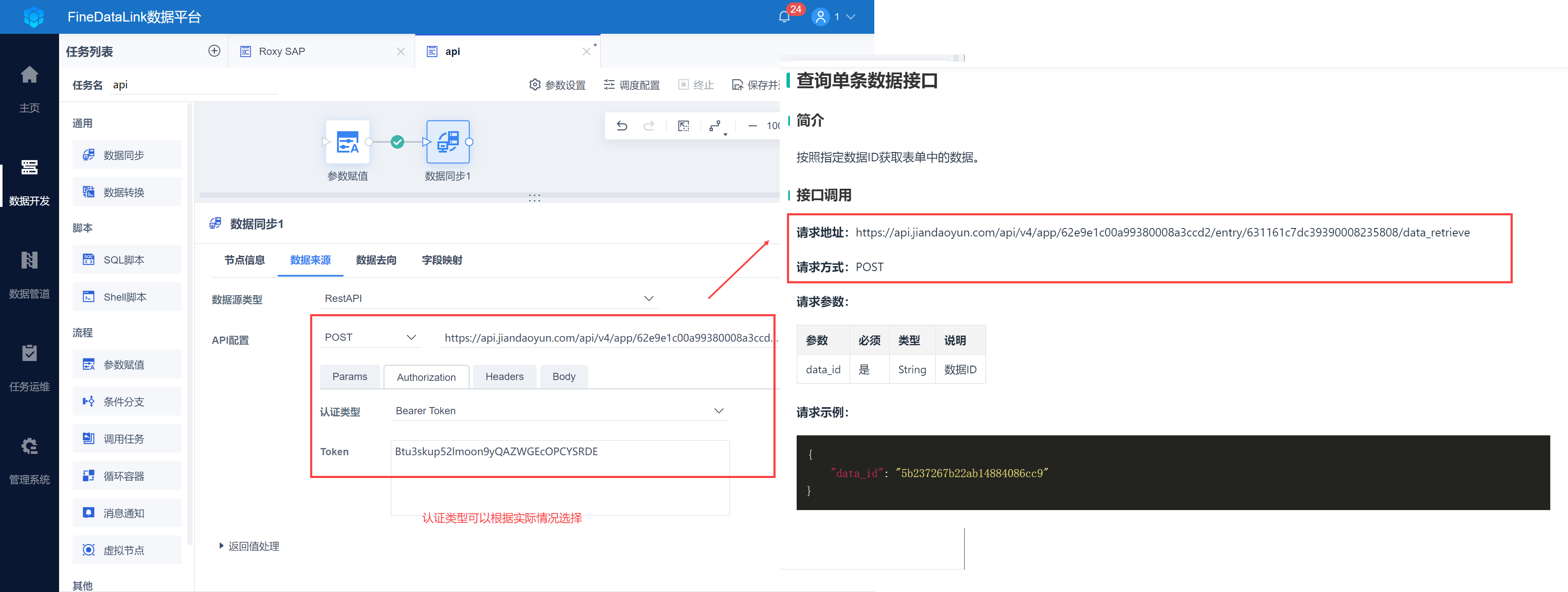Viewport: 1568px width, 592px height.
Task: Open the RestAPI data source type dropdown
Action: click(488, 299)
